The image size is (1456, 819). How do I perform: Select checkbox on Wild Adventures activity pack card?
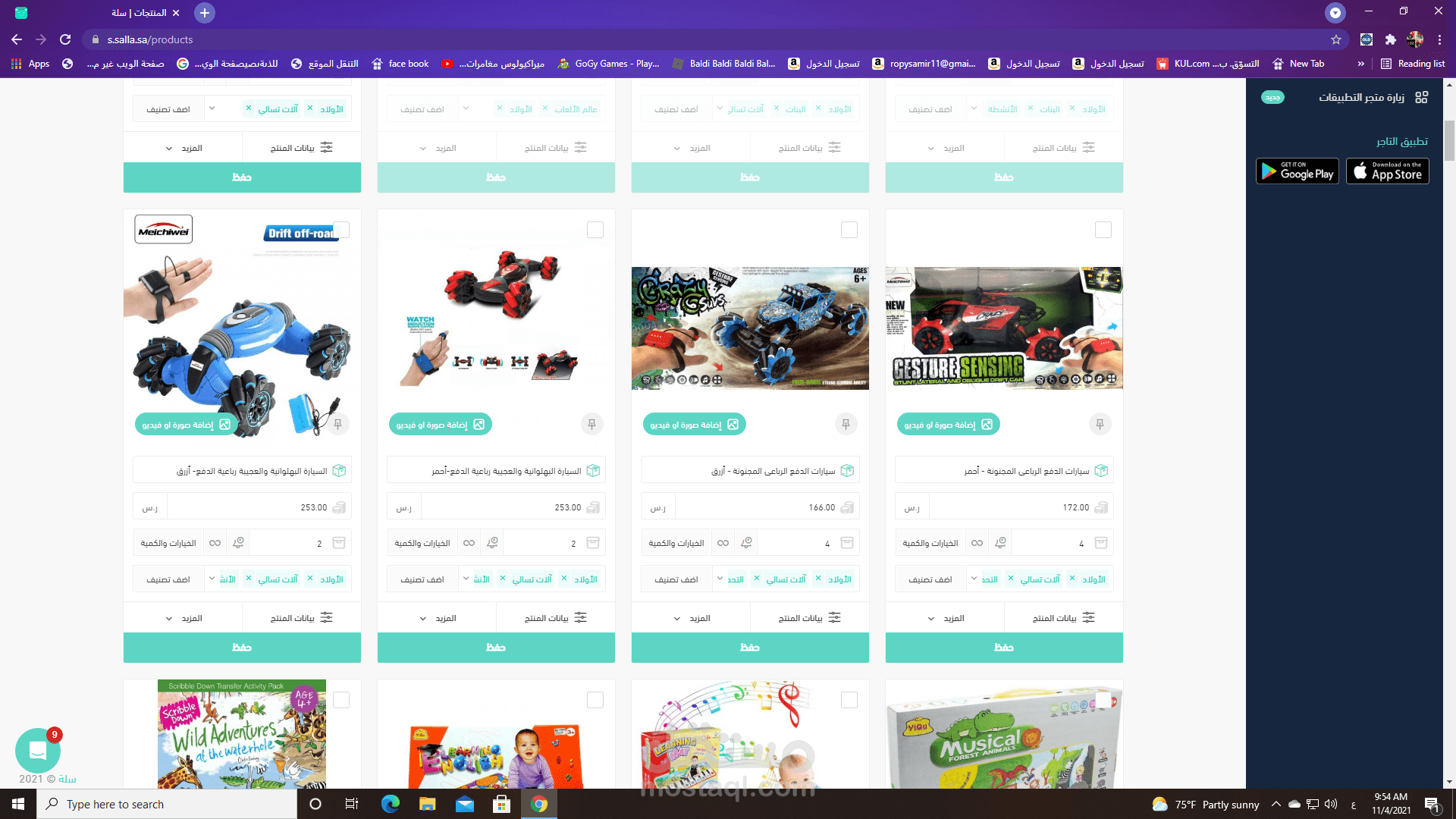tap(341, 700)
